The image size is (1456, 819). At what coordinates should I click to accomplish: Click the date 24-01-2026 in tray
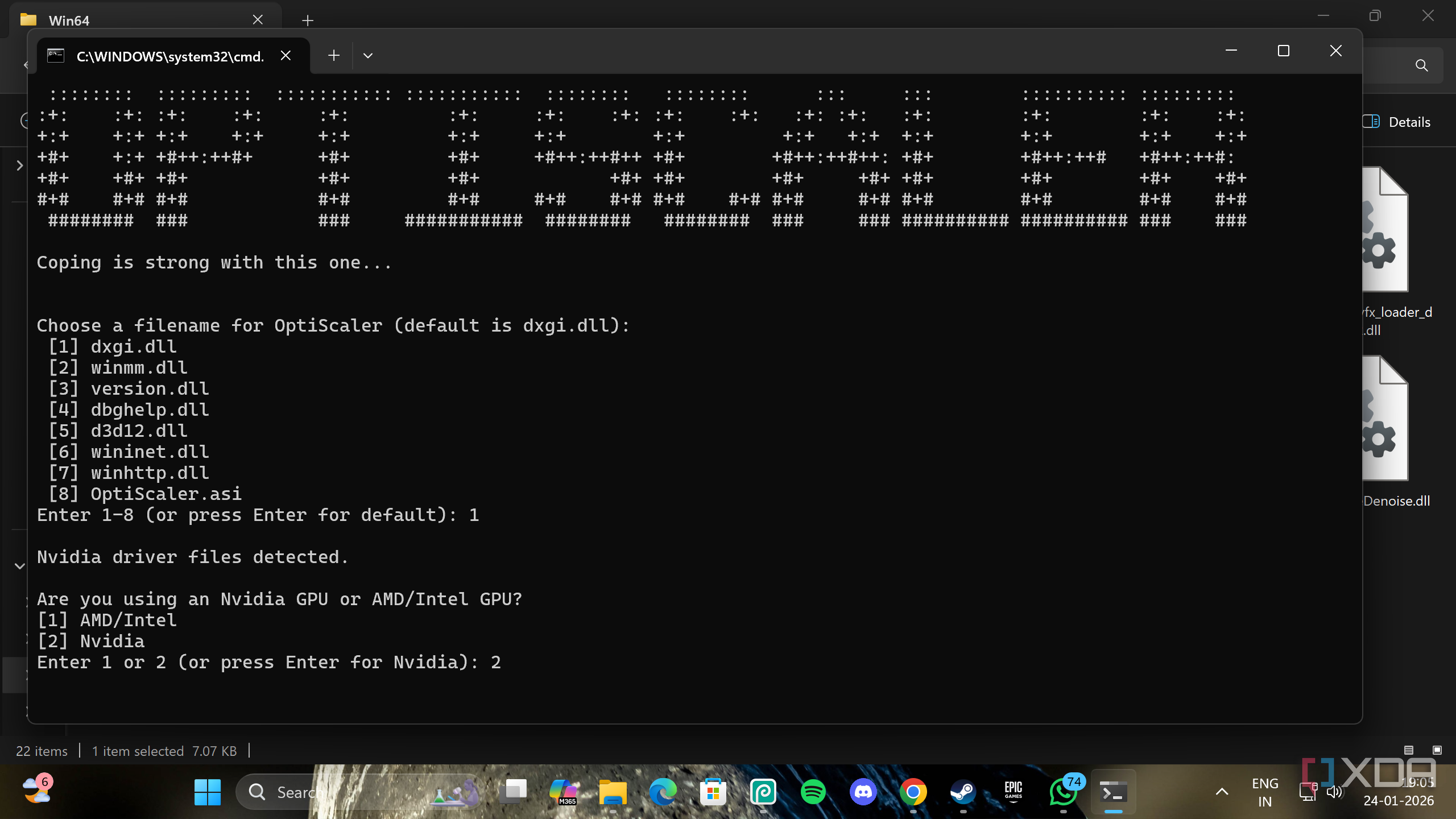1399,801
